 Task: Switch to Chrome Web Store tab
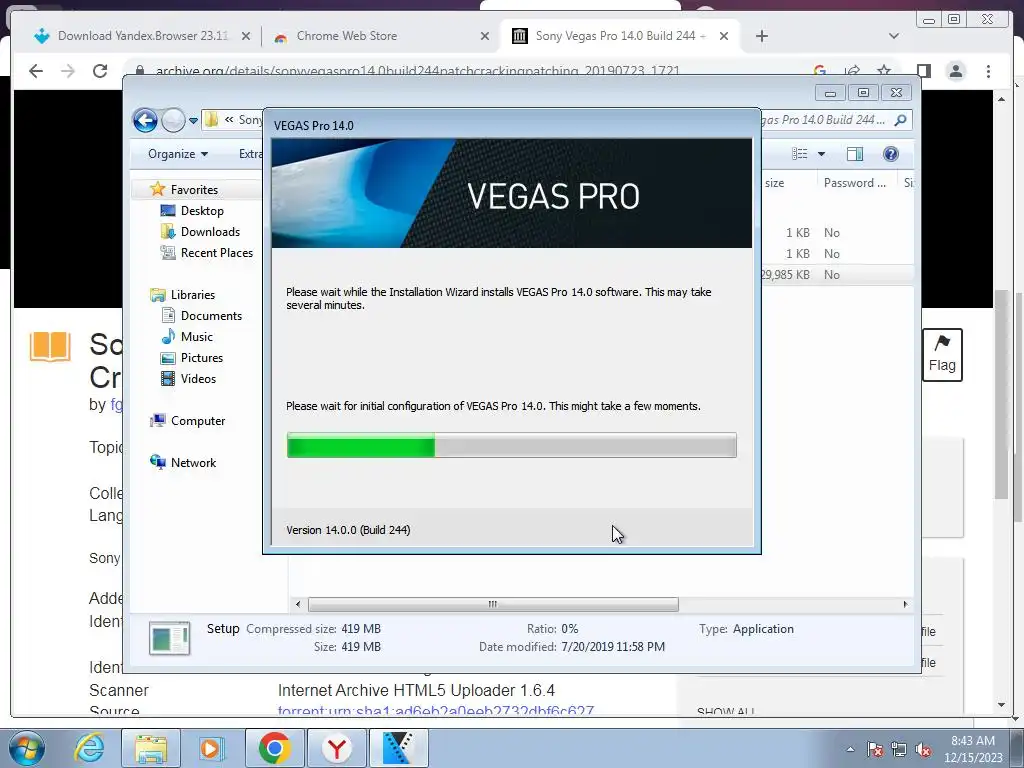[347, 36]
